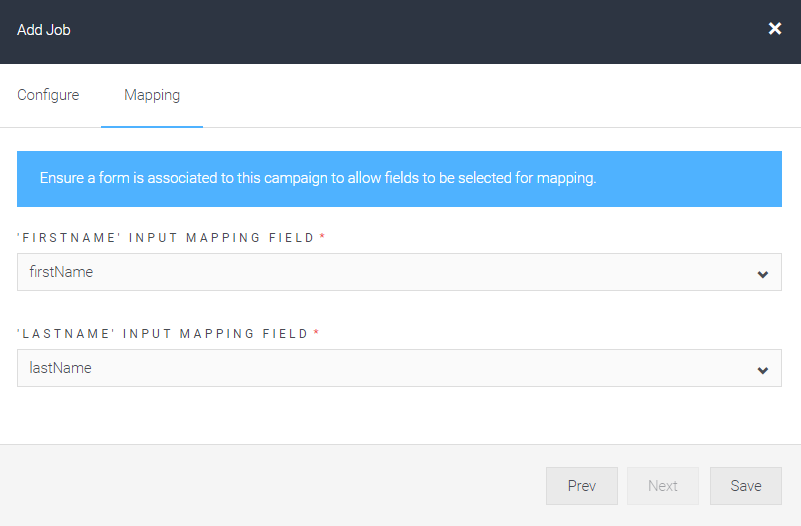
Task: Click the chevron arrow in firstName field
Action: pos(762,274)
